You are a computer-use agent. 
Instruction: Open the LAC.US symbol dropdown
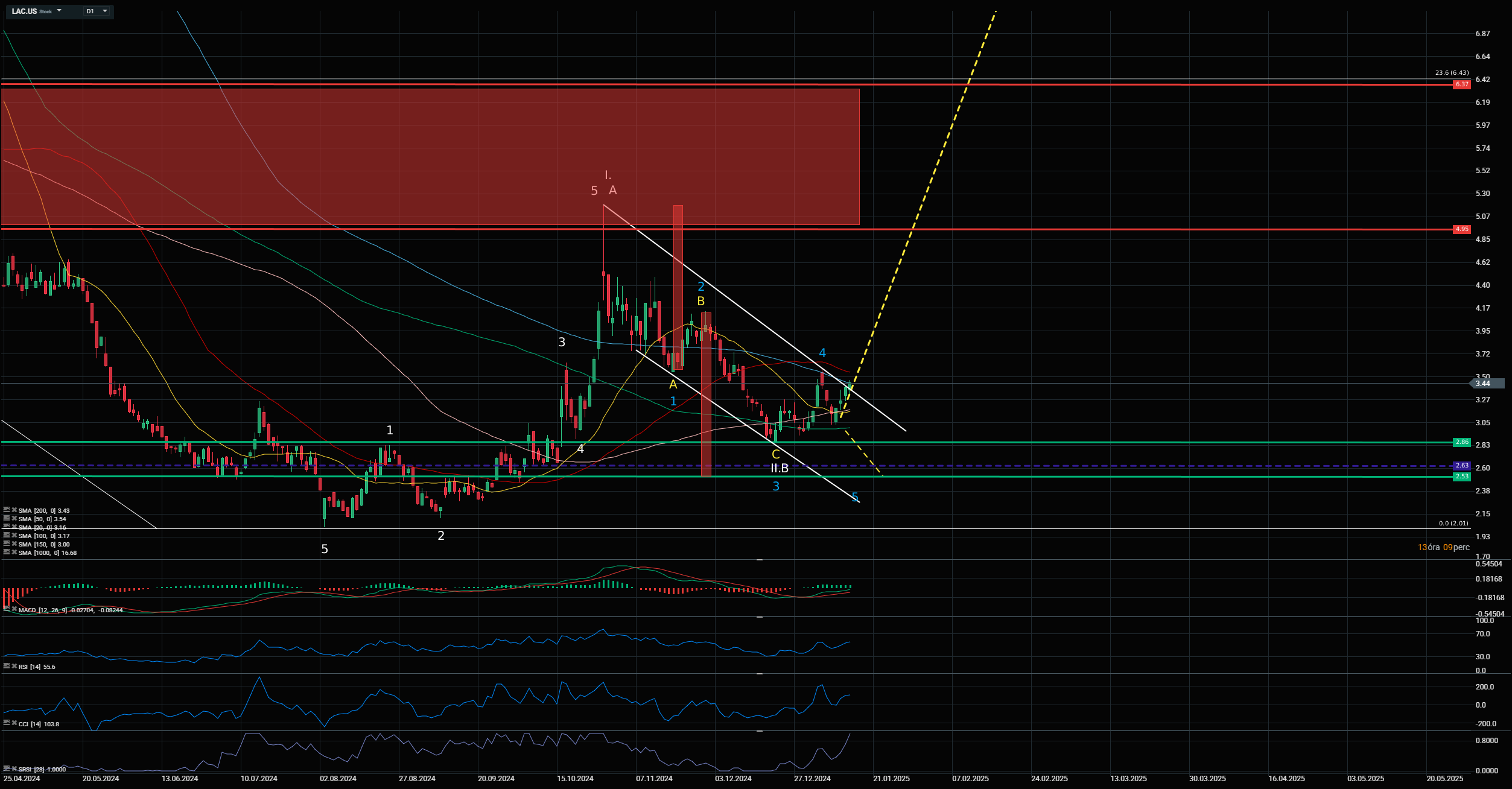[59, 11]
